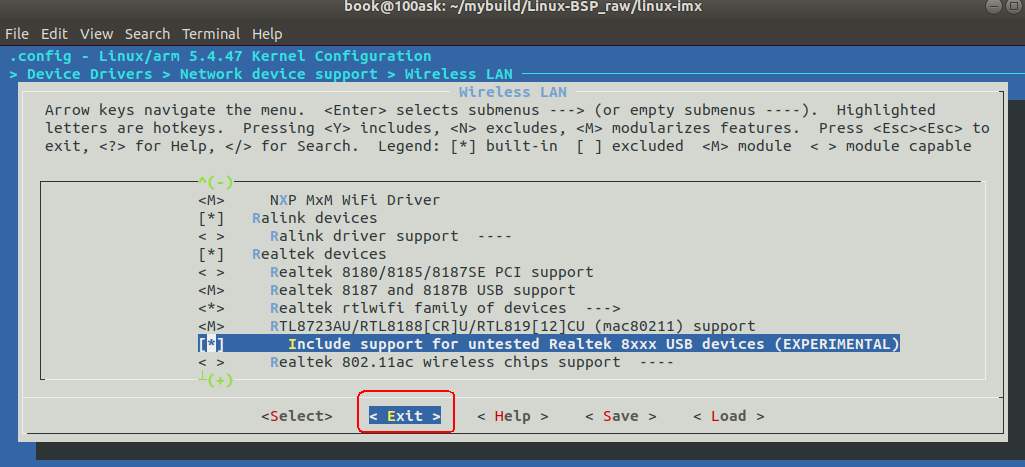Select highlighted 'Include support for untested Realtek' row
1025x467 pixels.
[x=549, y=344]
